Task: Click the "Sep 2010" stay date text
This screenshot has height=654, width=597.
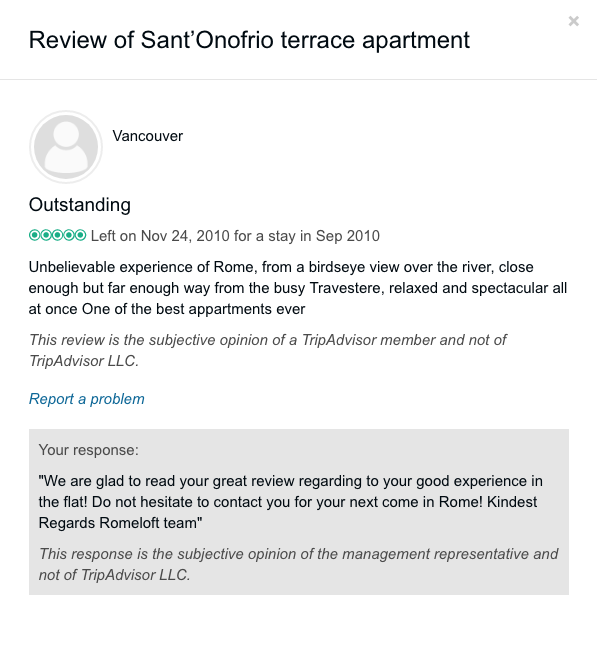Action: point(348,236)
